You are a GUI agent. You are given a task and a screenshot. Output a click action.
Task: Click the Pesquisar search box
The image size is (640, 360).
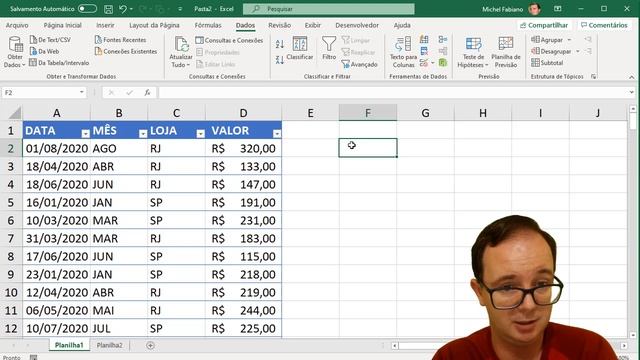pyautogui.click(x=329, y=9)
